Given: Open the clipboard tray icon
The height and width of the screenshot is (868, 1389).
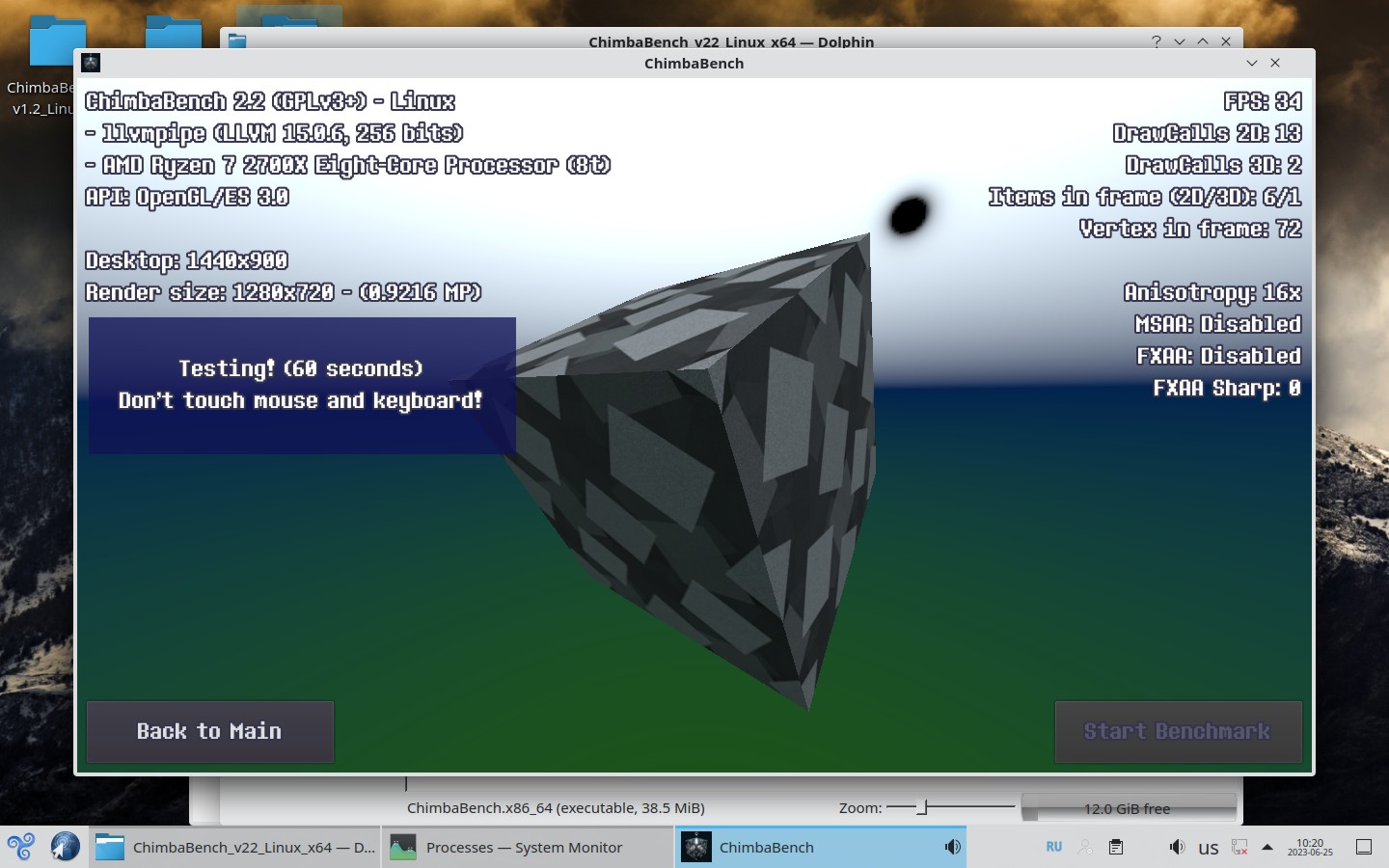Looking at the screenshot, I should point(1116,847).
